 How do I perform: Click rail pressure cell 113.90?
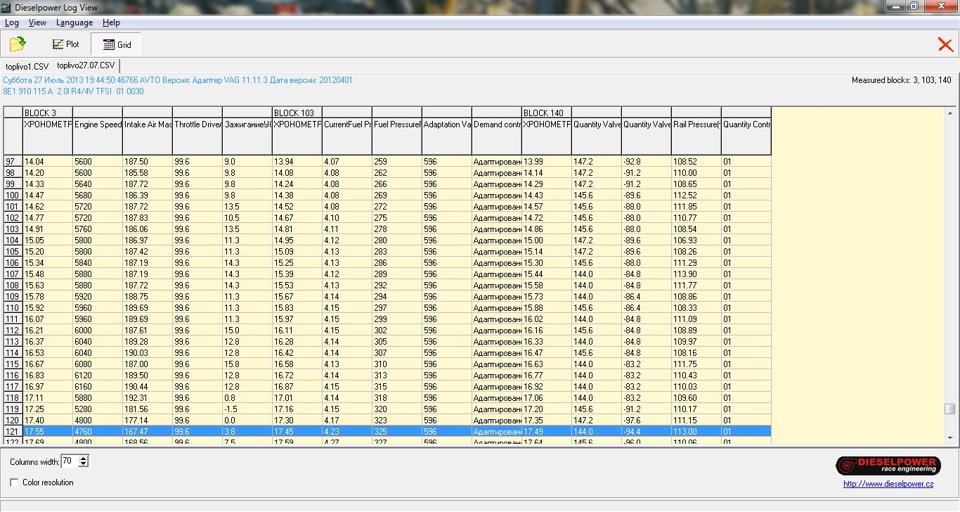click(x=696, y=274)
